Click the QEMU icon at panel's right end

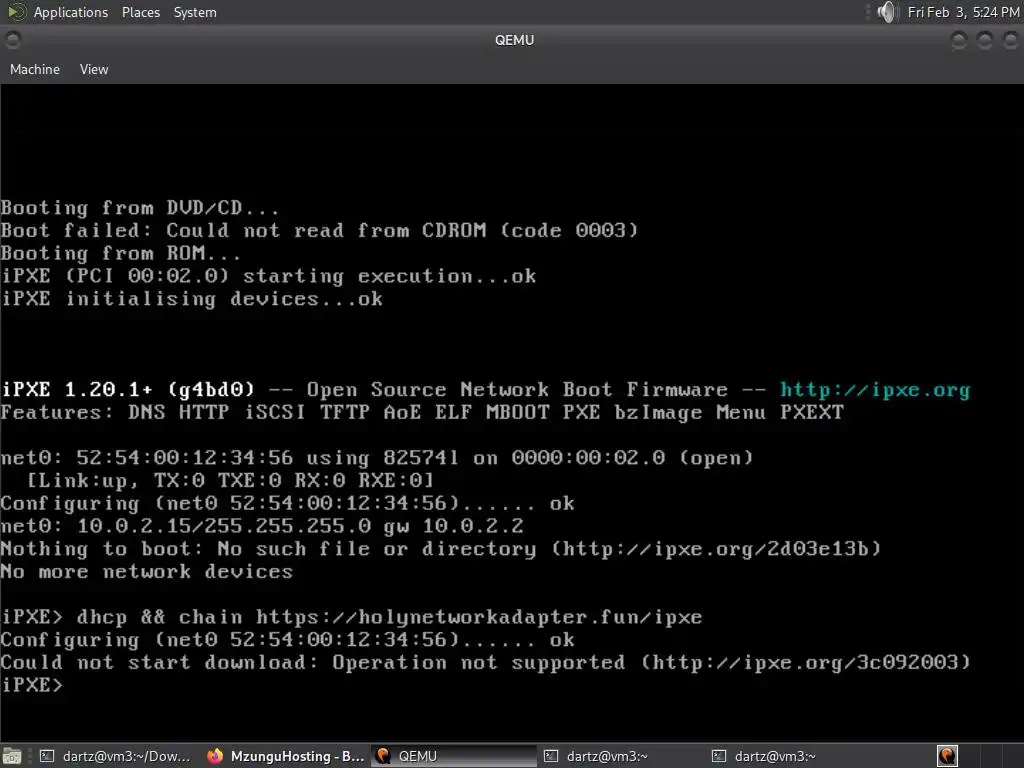[x=947, y=756]
